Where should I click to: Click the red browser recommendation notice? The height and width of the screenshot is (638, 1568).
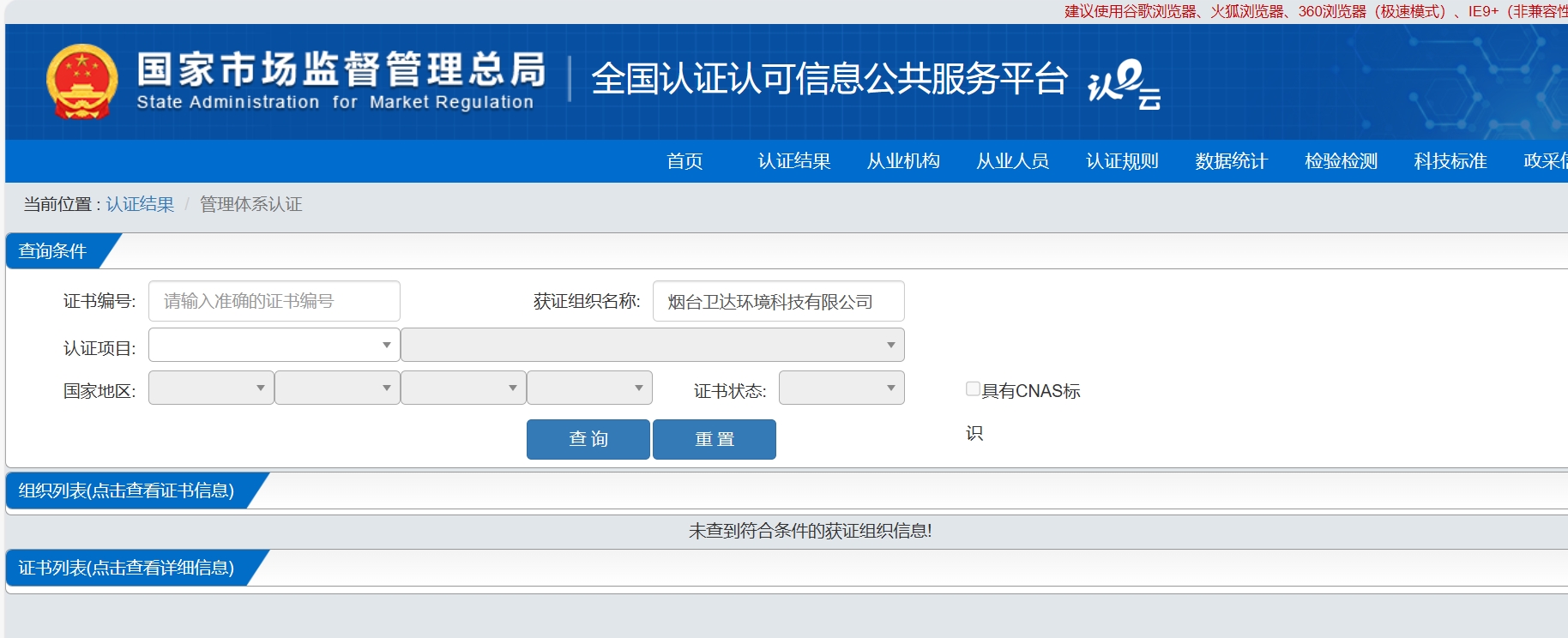[x=1316, y=11]
